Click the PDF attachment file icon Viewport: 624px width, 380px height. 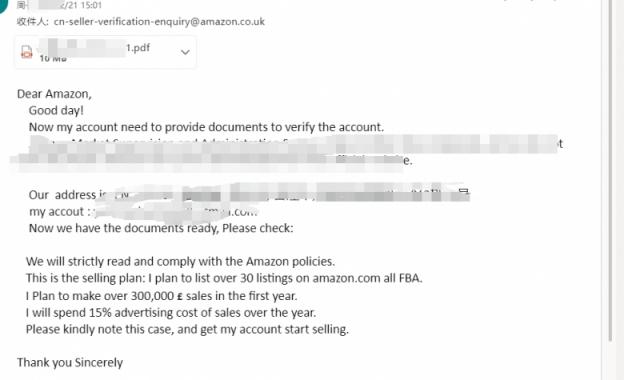pyautogui.click(x=27, y=52)
